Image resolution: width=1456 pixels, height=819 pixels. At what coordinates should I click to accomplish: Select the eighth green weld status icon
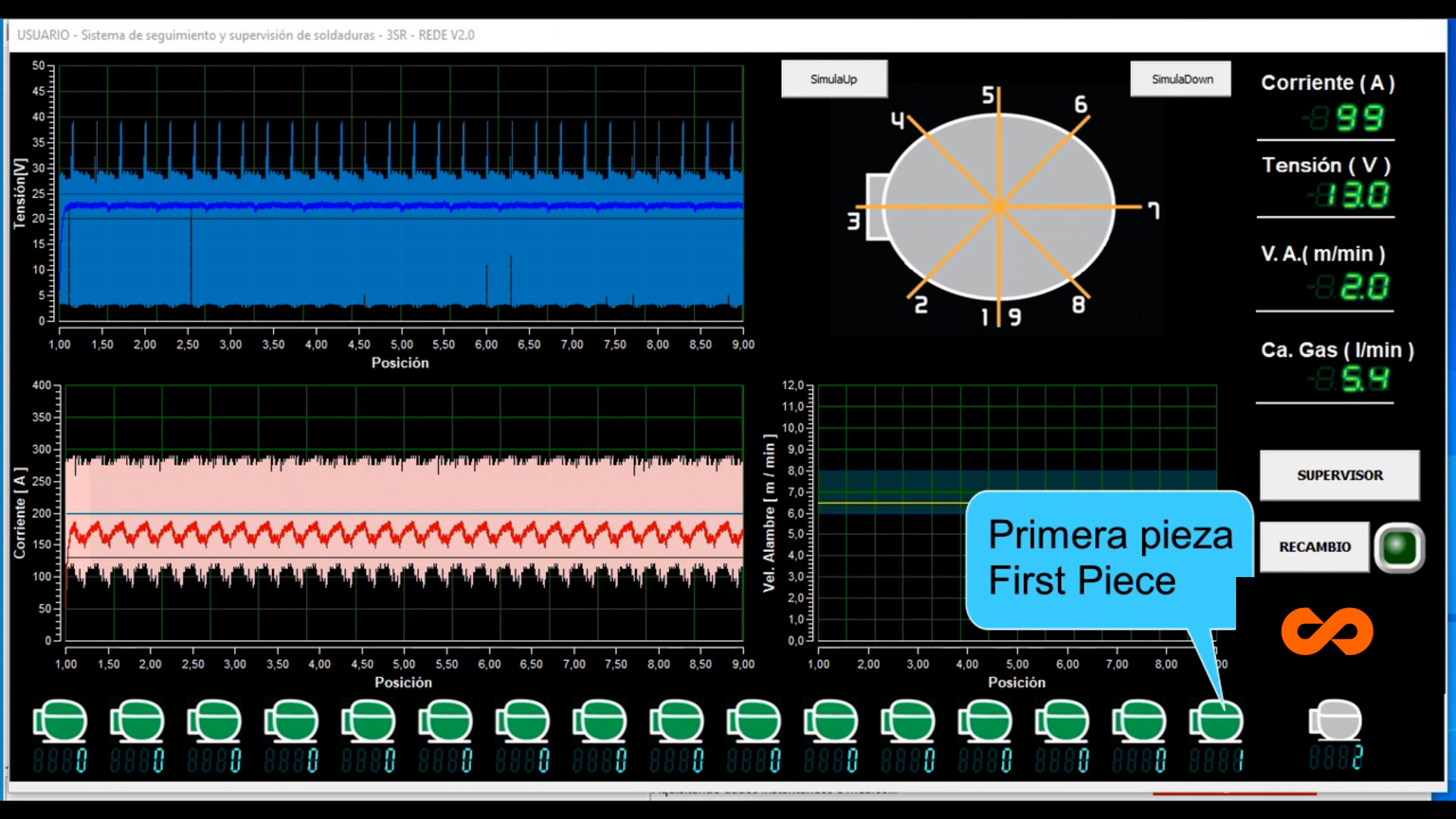pyautogui.click(x=599, y=722)
